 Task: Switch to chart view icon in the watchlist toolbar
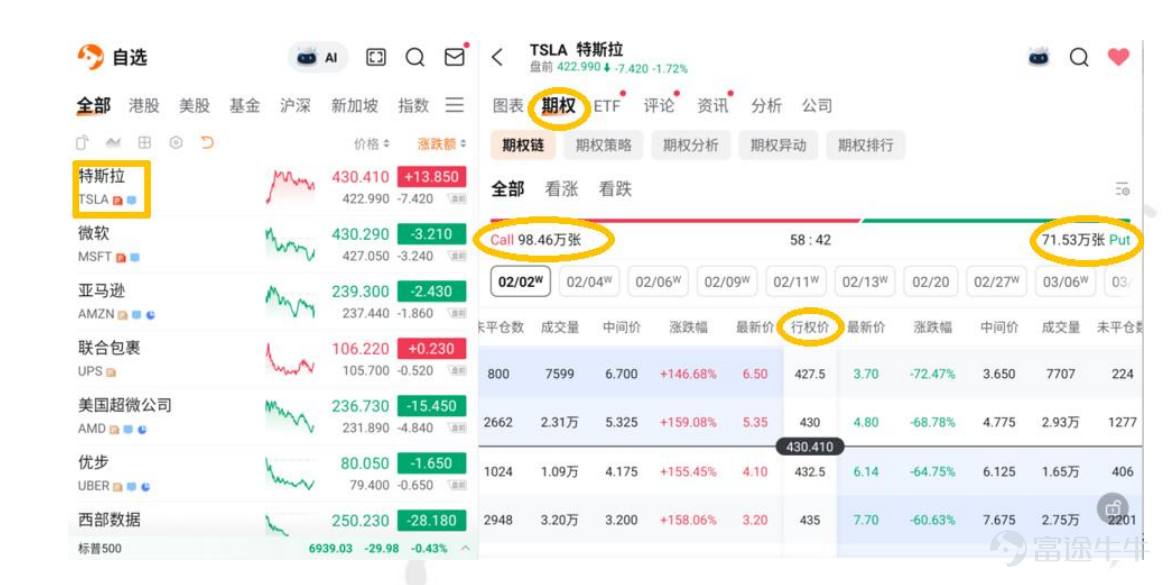[x=113, y=143]
